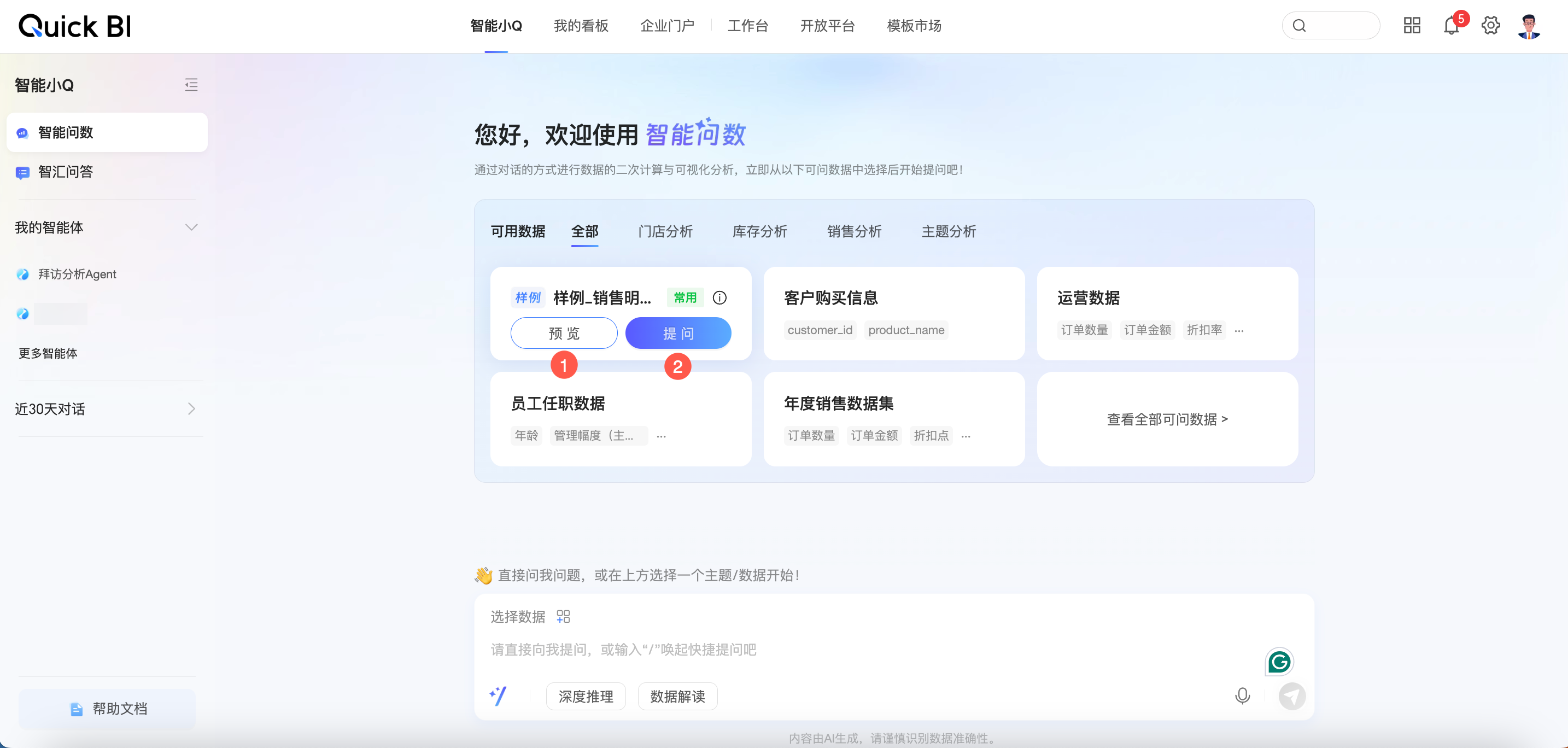This screenshot has width=1568, height=748.
Task: Open the settings gear icon
Action: click(1490, 26)
